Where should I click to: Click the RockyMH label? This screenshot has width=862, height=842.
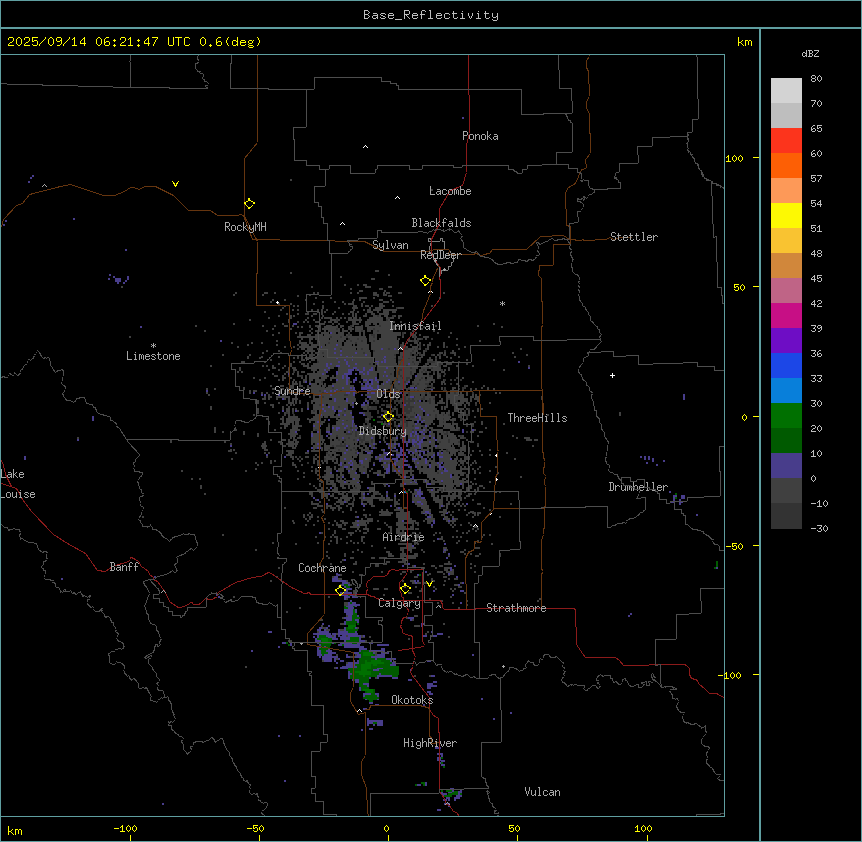tap(245, 227)
